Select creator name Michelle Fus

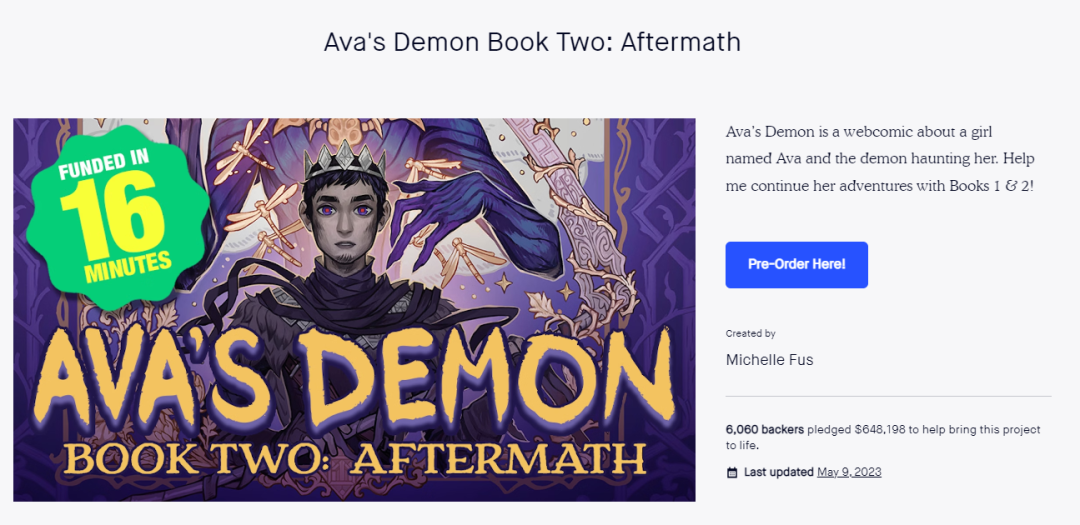tap(769, 360)
